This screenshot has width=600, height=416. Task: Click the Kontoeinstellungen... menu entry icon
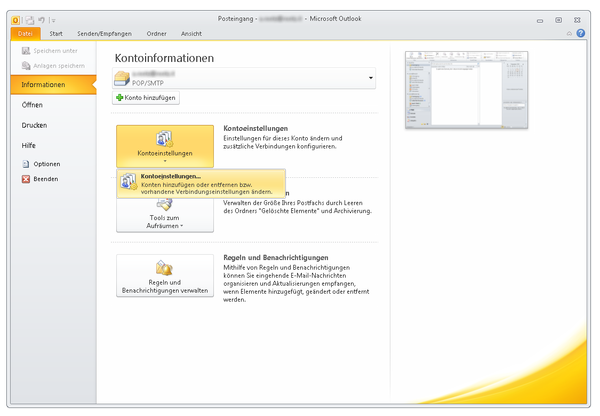(129, 181)
